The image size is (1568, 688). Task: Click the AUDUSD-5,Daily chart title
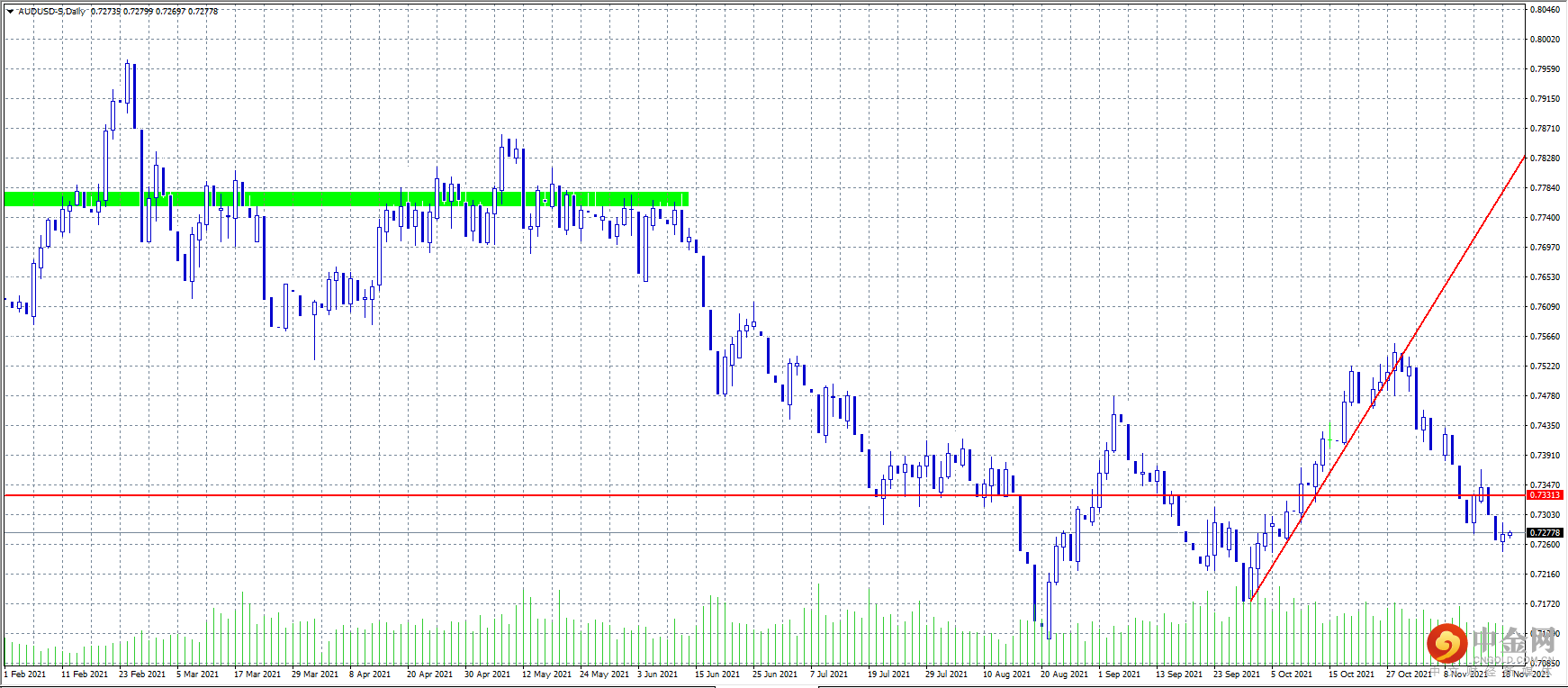(52, 12)
